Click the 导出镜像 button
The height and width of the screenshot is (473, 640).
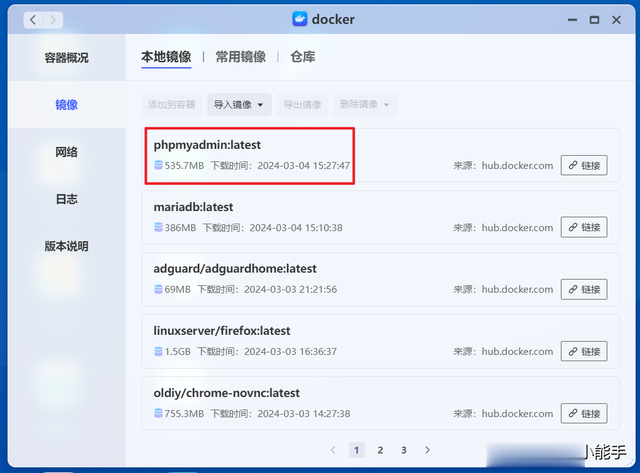tap(302, 104)
